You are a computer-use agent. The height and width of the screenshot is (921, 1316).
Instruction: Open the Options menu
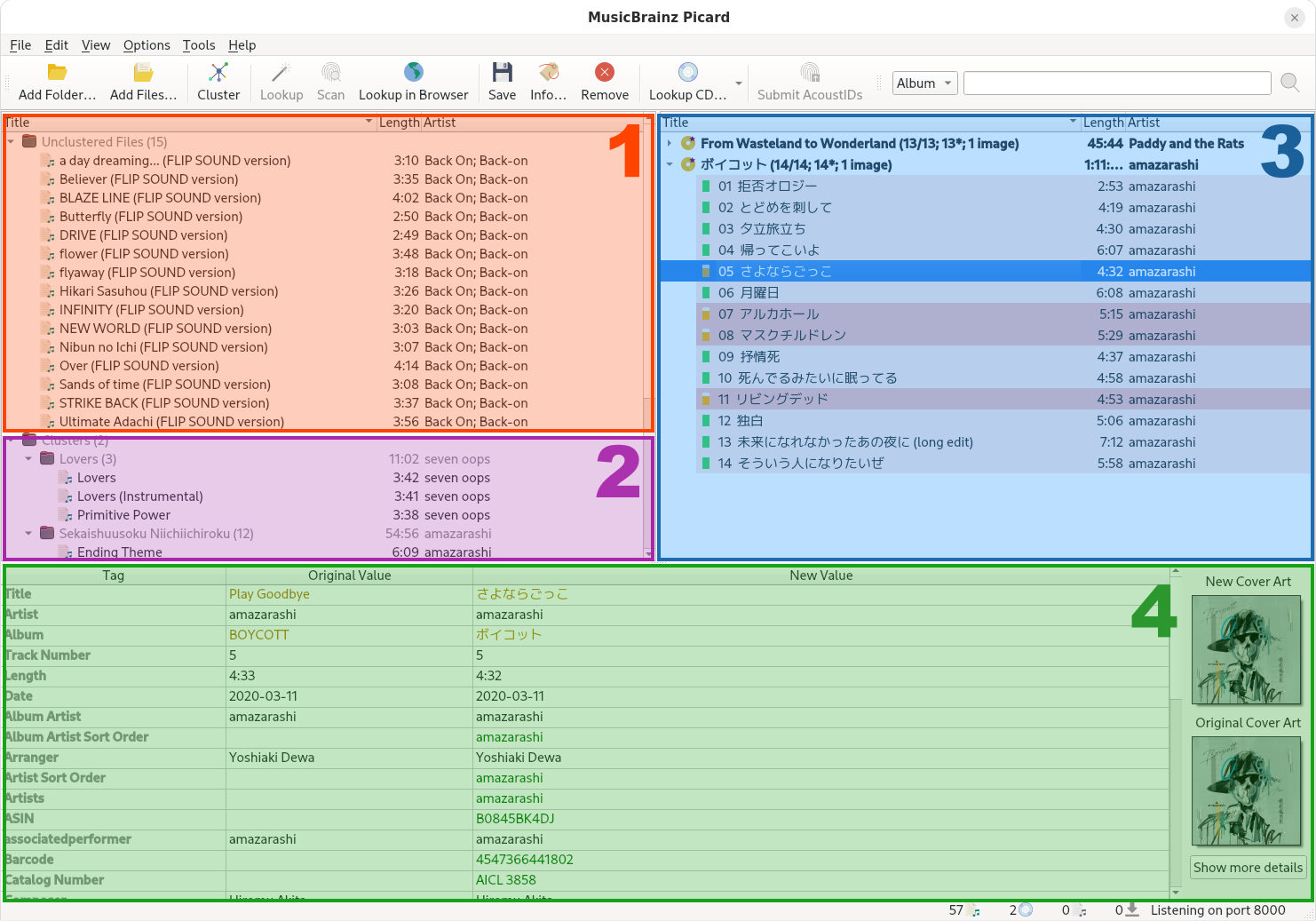147,45
